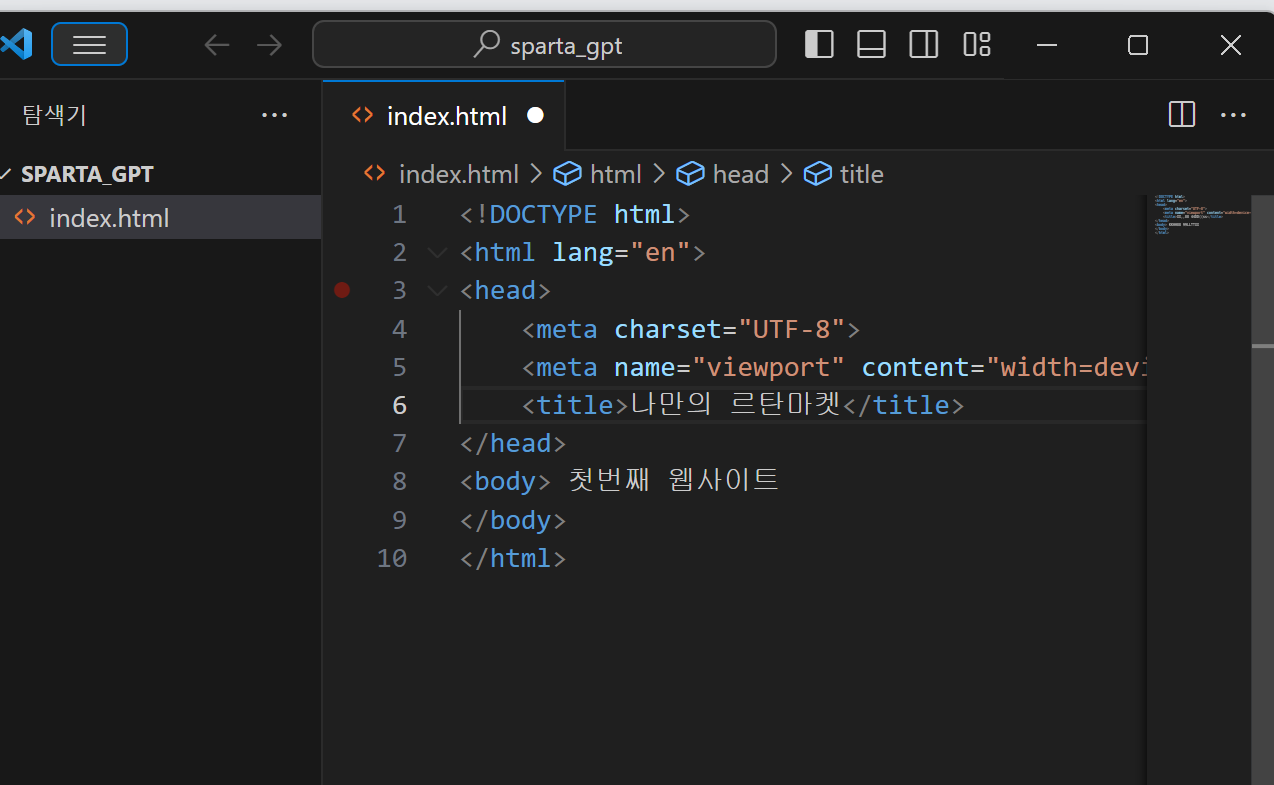Click the unsaved dot on index.html tab
Screen dimensions: 1274x785
[535, 115]
